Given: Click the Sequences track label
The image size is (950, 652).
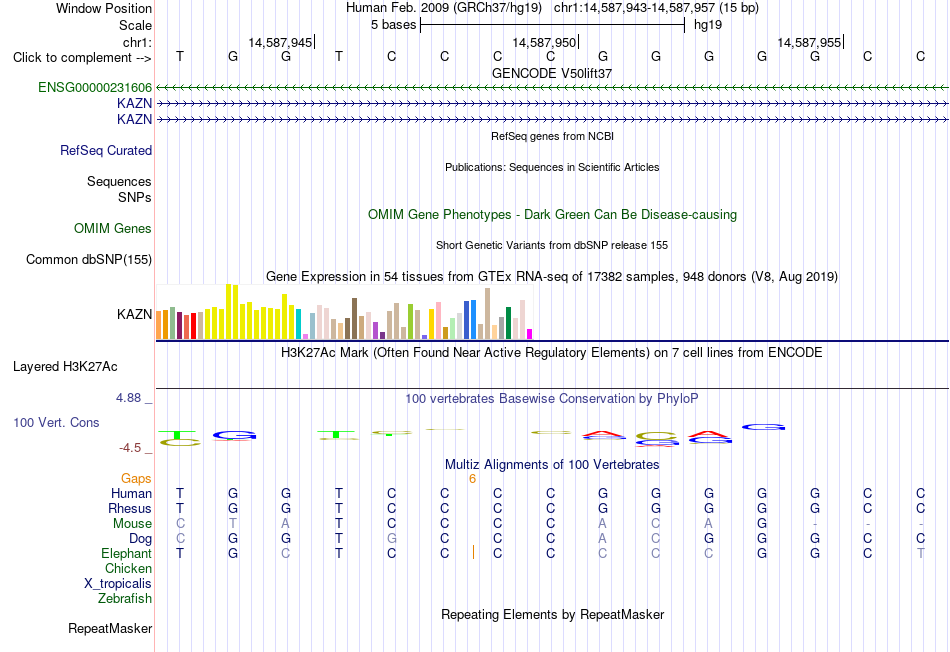Looking at the screenshot, I should click(119, 181).
